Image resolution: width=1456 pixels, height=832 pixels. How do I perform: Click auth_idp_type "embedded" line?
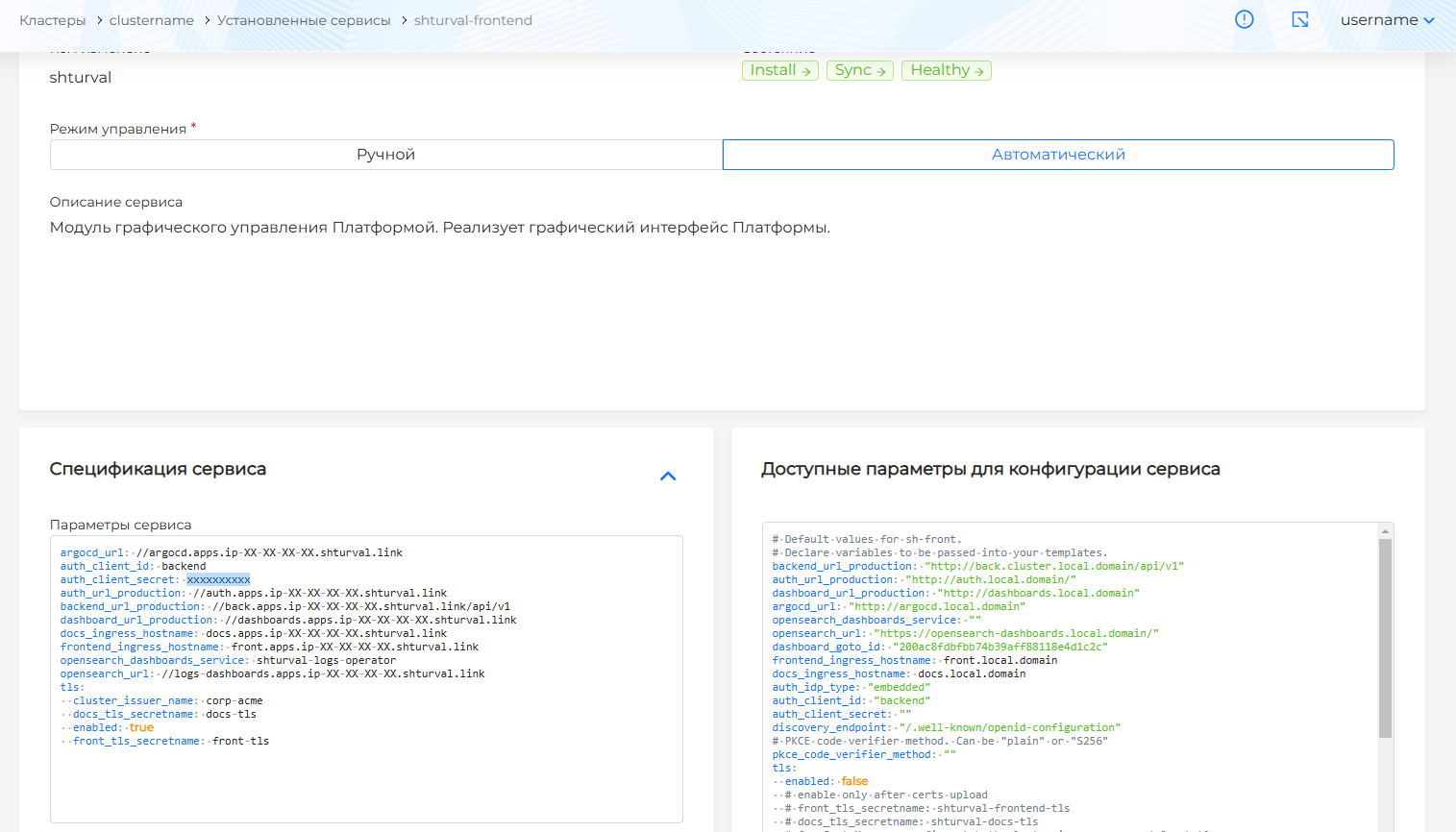click(851, 687)
